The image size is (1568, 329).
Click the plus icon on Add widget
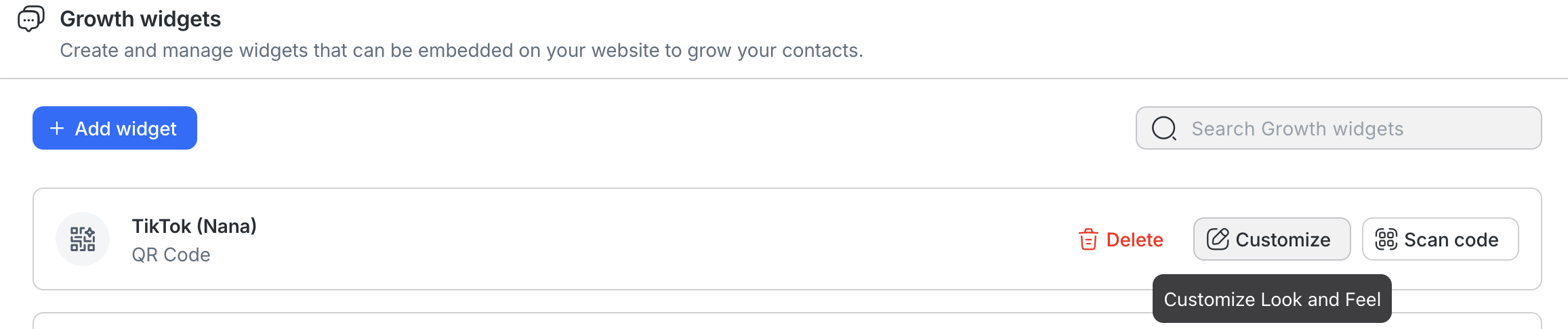tap(57, 129)
